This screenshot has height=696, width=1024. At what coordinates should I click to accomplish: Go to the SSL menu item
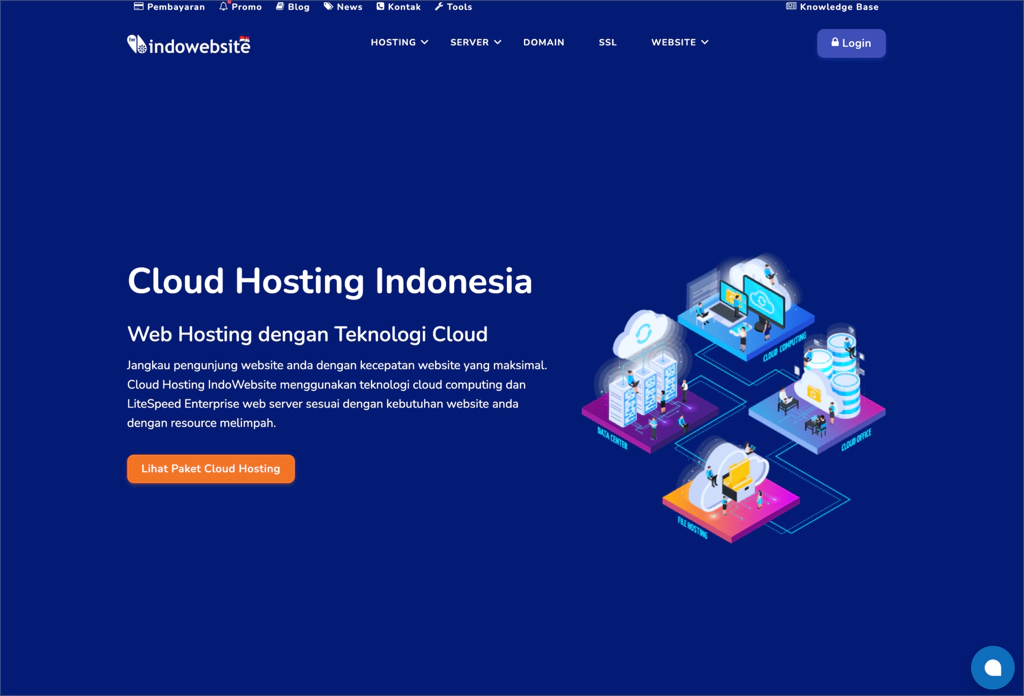coord(607,42)
